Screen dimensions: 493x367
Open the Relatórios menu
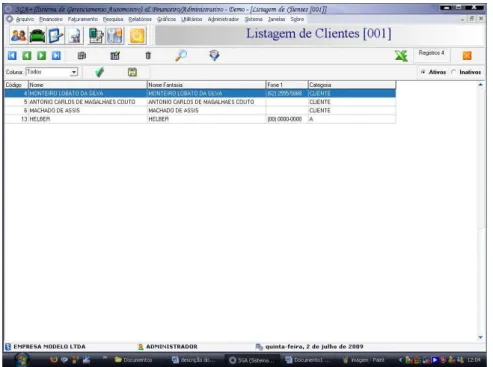[140, 19]
